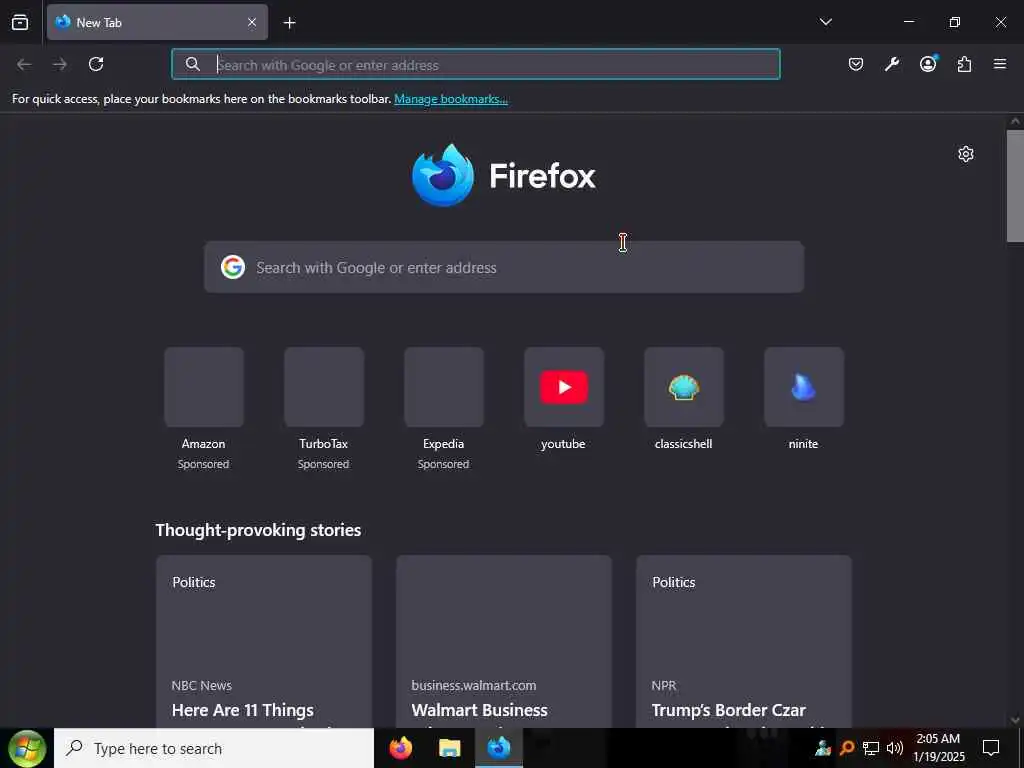Open the network icon in system tray
The image size is (1024, 768).
871,748
